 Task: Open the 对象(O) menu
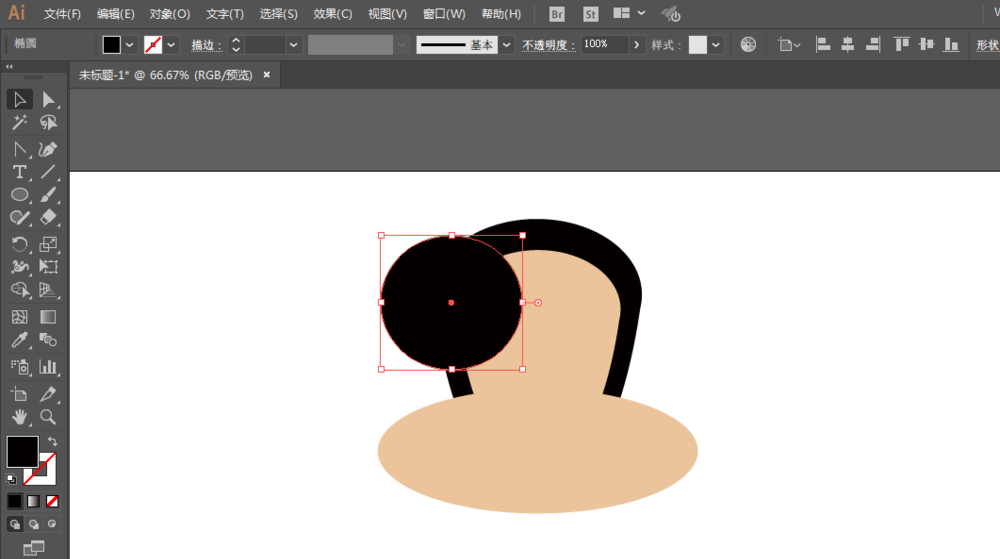(x=170, y=14)
